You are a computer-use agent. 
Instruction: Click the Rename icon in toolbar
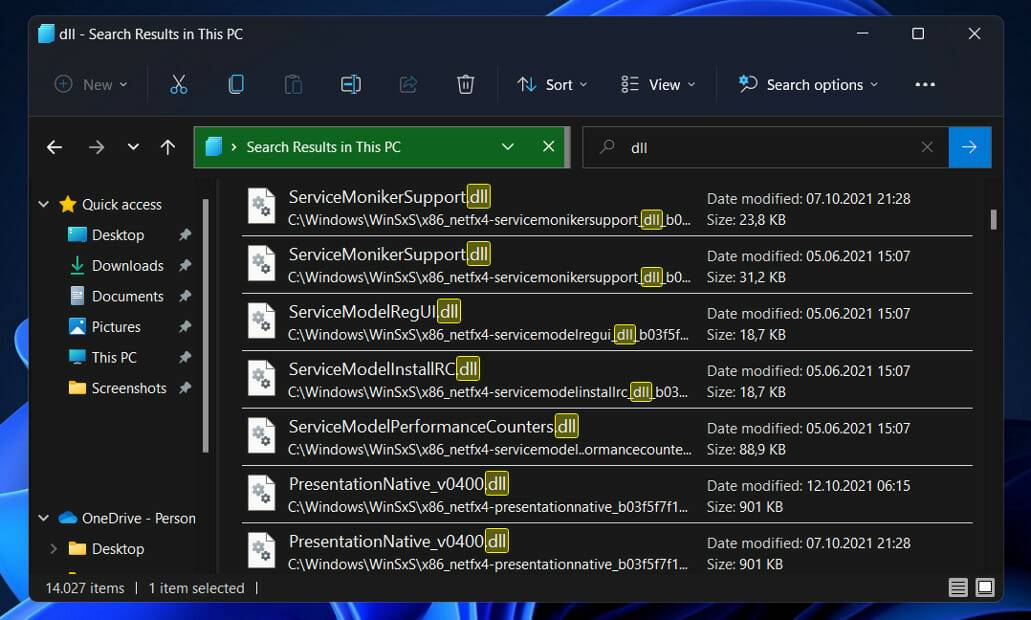tap(350, 84)
